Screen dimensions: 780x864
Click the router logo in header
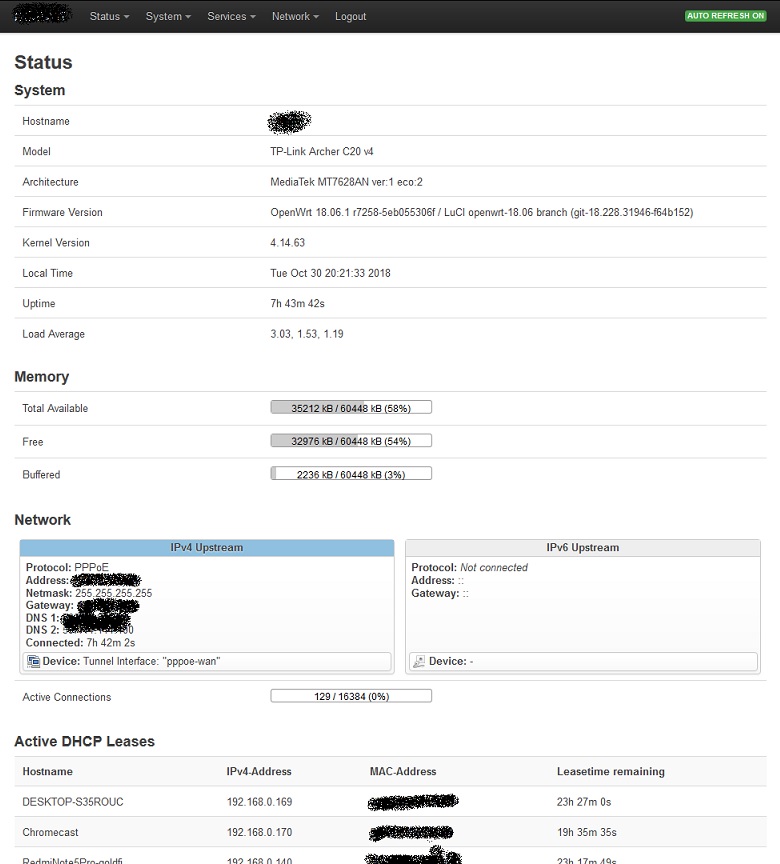tap(42, 14)
